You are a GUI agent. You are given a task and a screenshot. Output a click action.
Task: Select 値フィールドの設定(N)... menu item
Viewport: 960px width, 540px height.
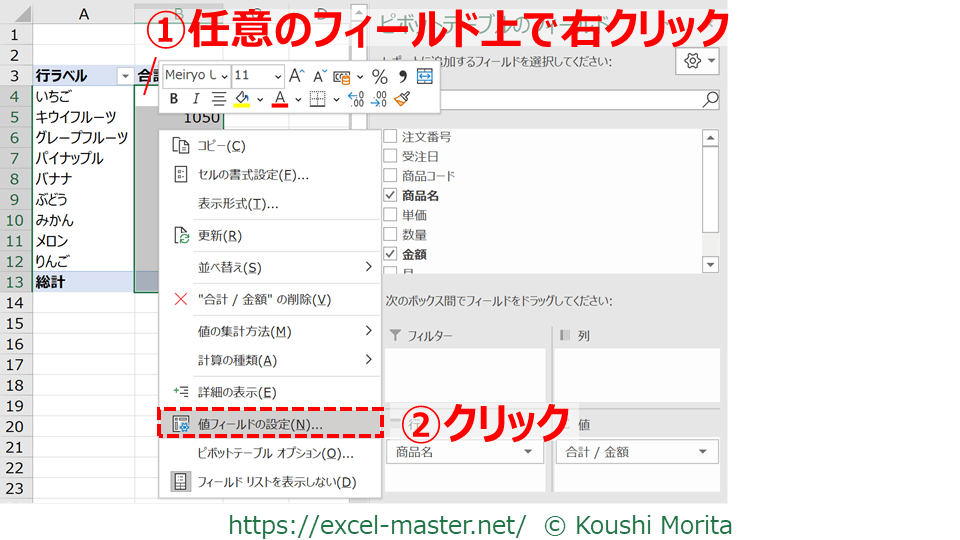[x=260, y=424]
